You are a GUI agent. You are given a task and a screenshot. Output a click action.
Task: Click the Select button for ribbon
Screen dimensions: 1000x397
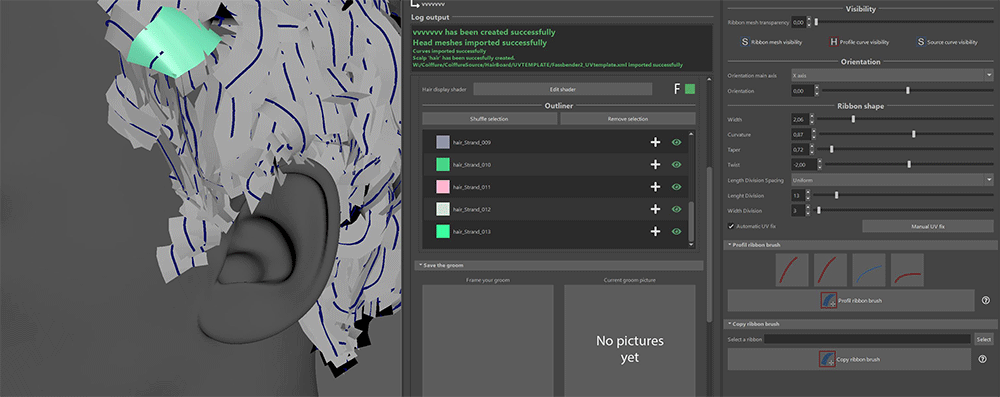click(x=983, y=339)
